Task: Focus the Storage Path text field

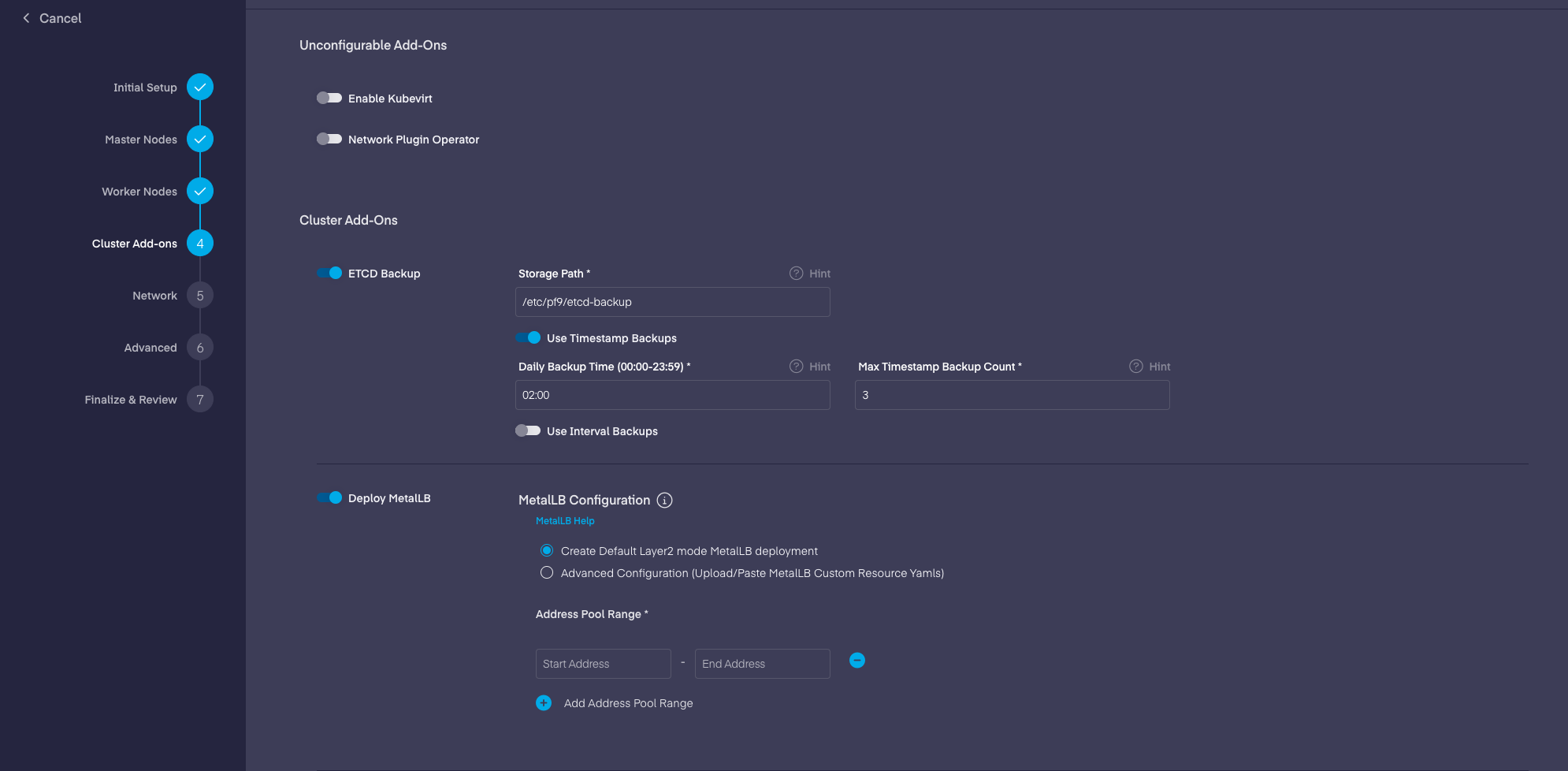Action: (672, 302)
